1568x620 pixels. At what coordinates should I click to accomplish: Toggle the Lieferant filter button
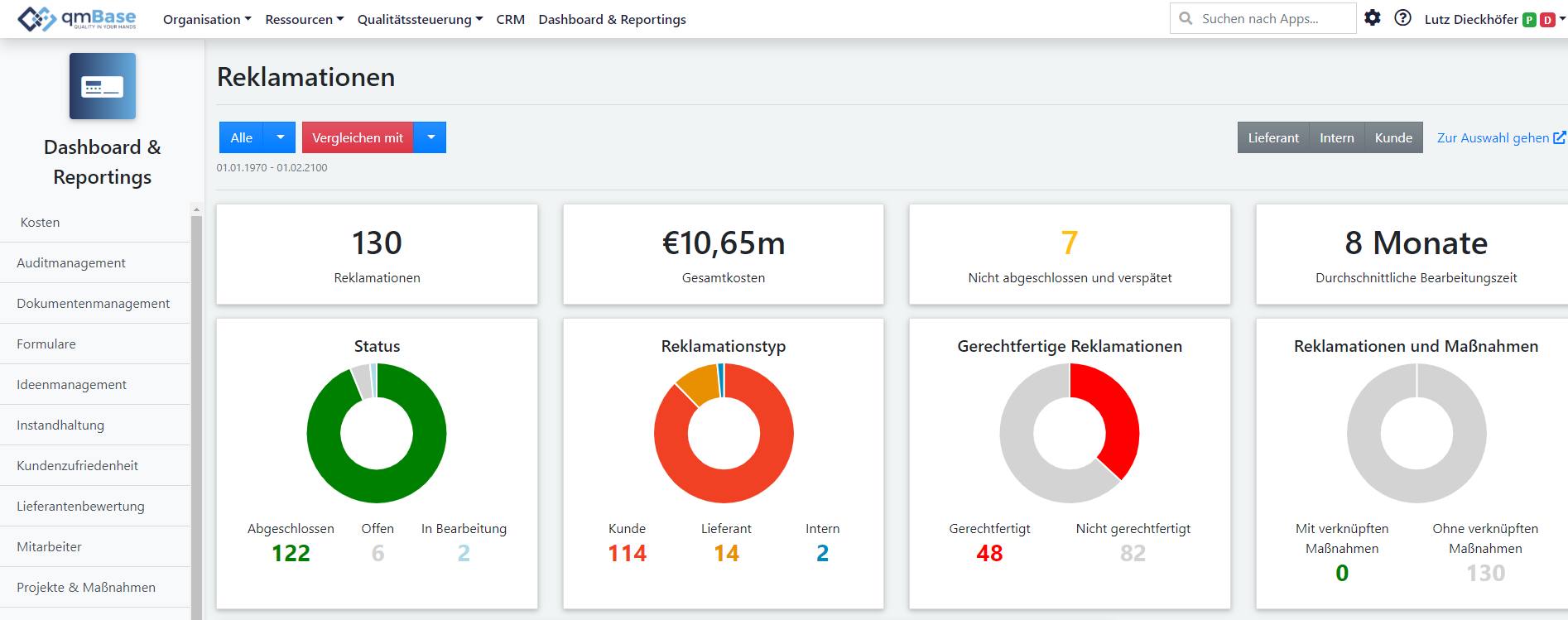coord(1273,137)
